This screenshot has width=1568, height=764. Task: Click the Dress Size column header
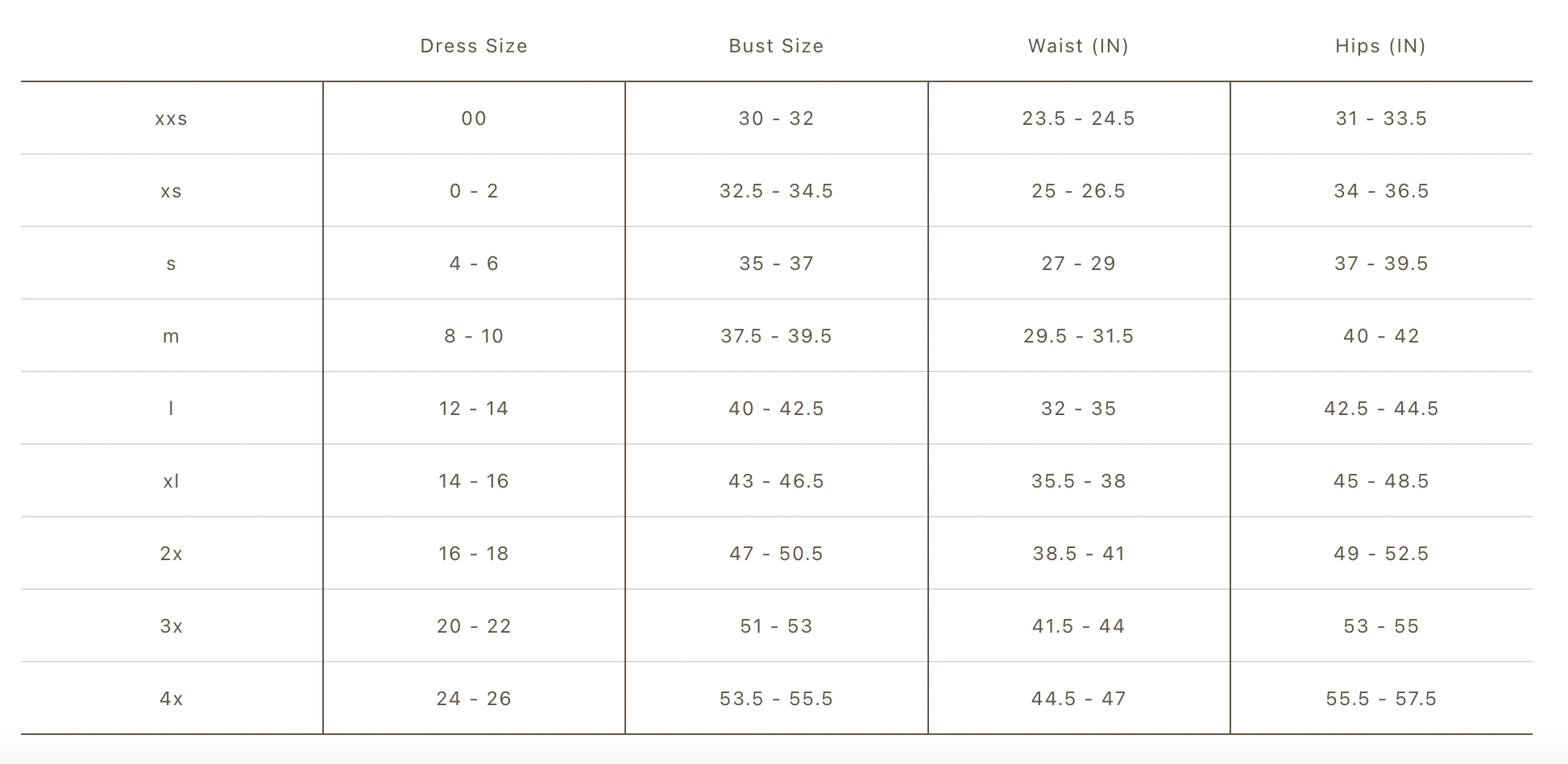coord(474,46)
